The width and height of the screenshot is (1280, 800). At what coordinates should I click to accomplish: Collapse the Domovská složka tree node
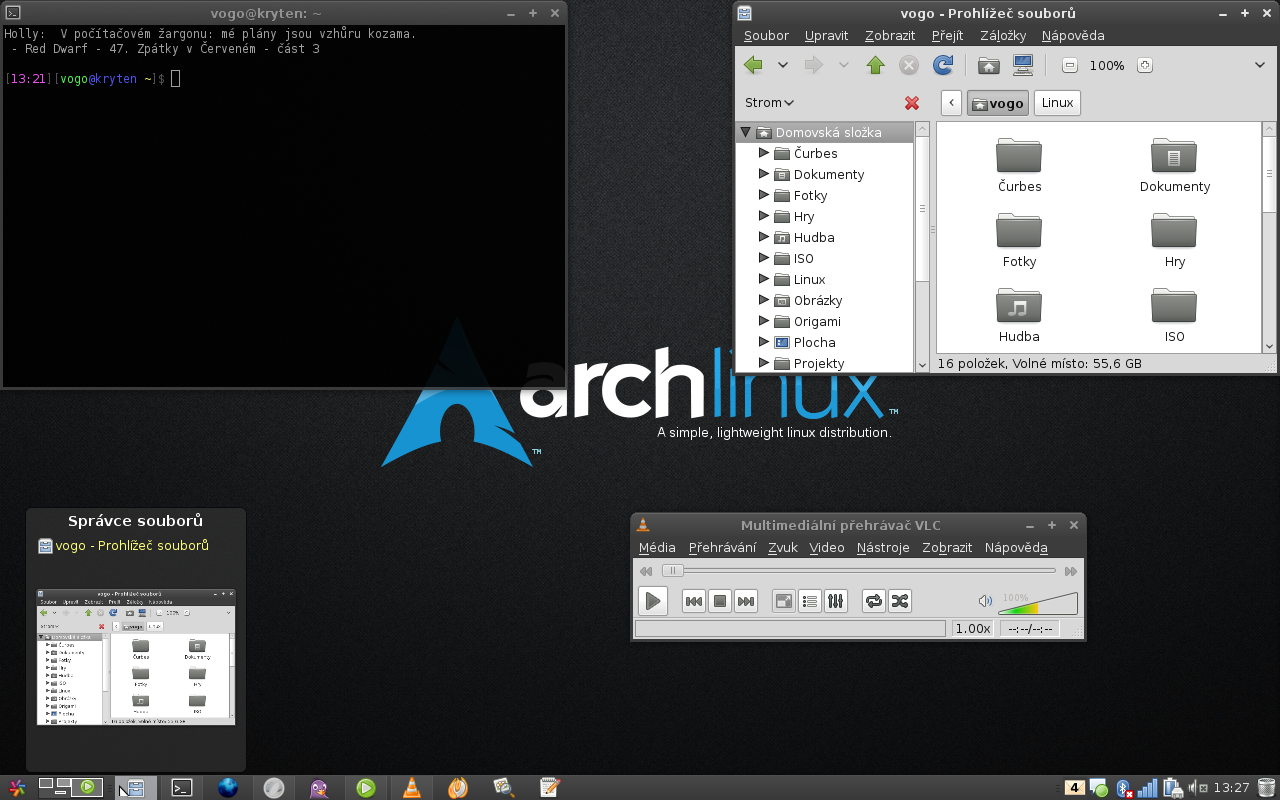click(745, 132)
